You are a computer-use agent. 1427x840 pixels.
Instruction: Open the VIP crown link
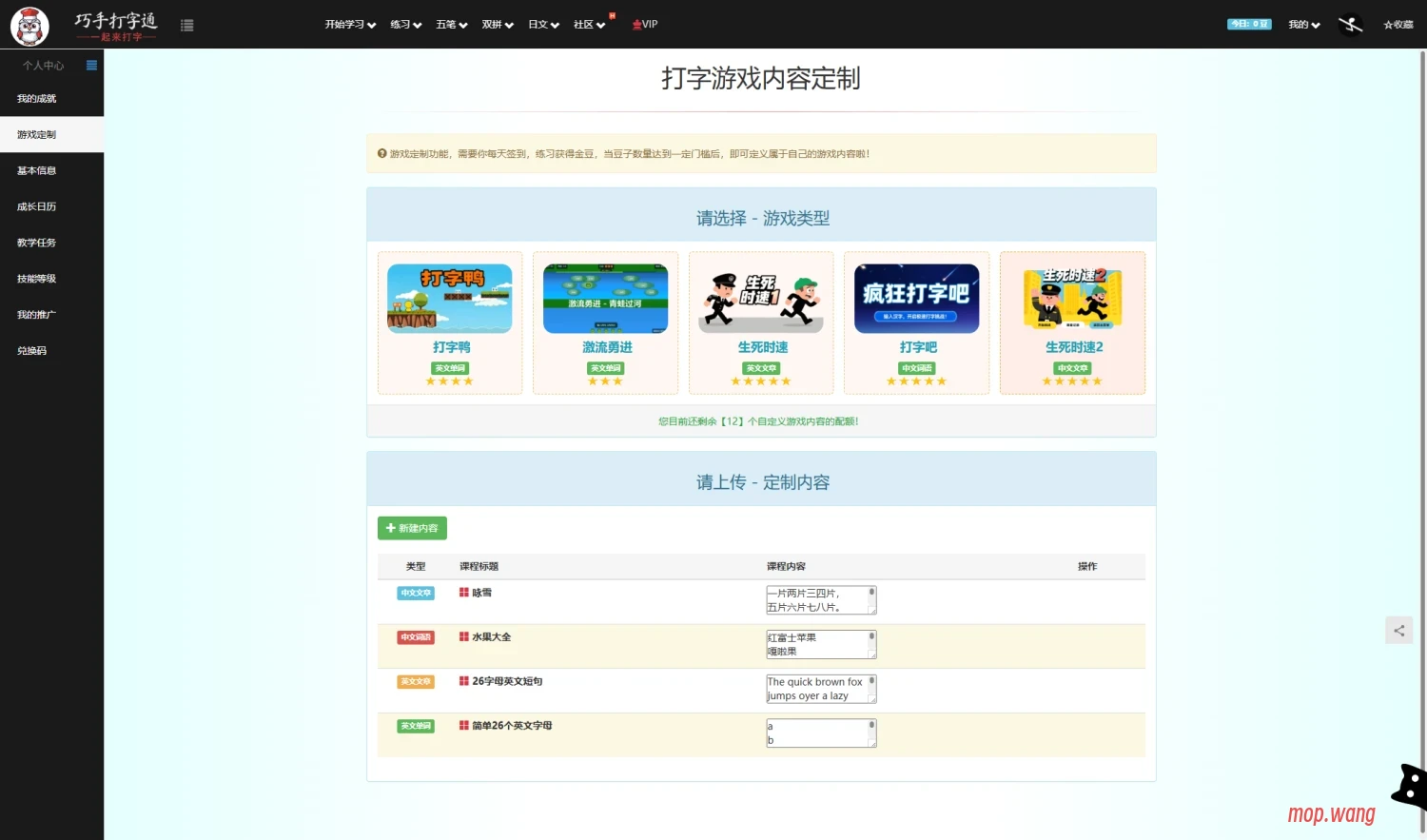point(645,25)
